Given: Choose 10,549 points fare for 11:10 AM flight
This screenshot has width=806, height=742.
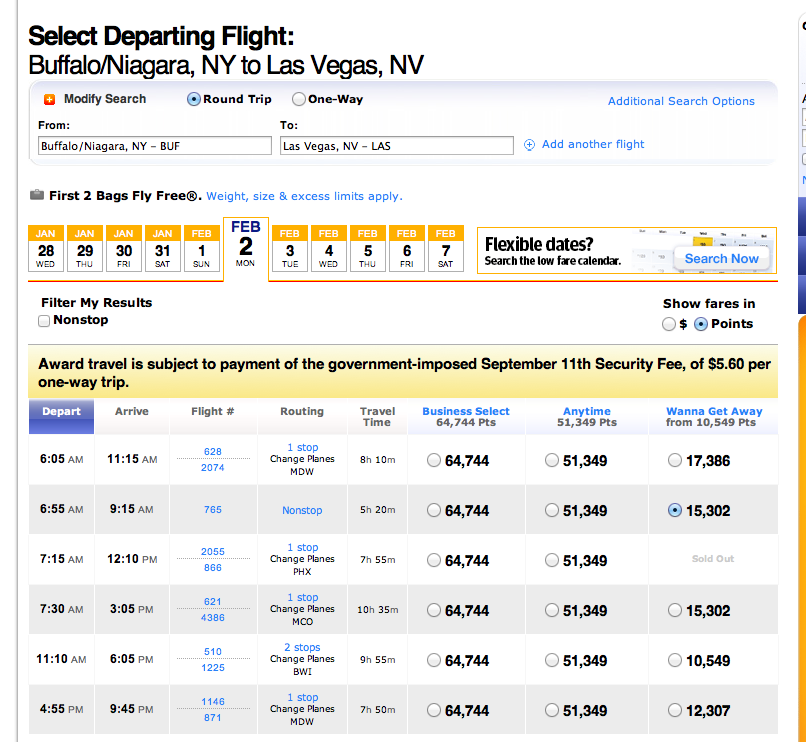Looking at the screenshot, I should coord(675,661).
